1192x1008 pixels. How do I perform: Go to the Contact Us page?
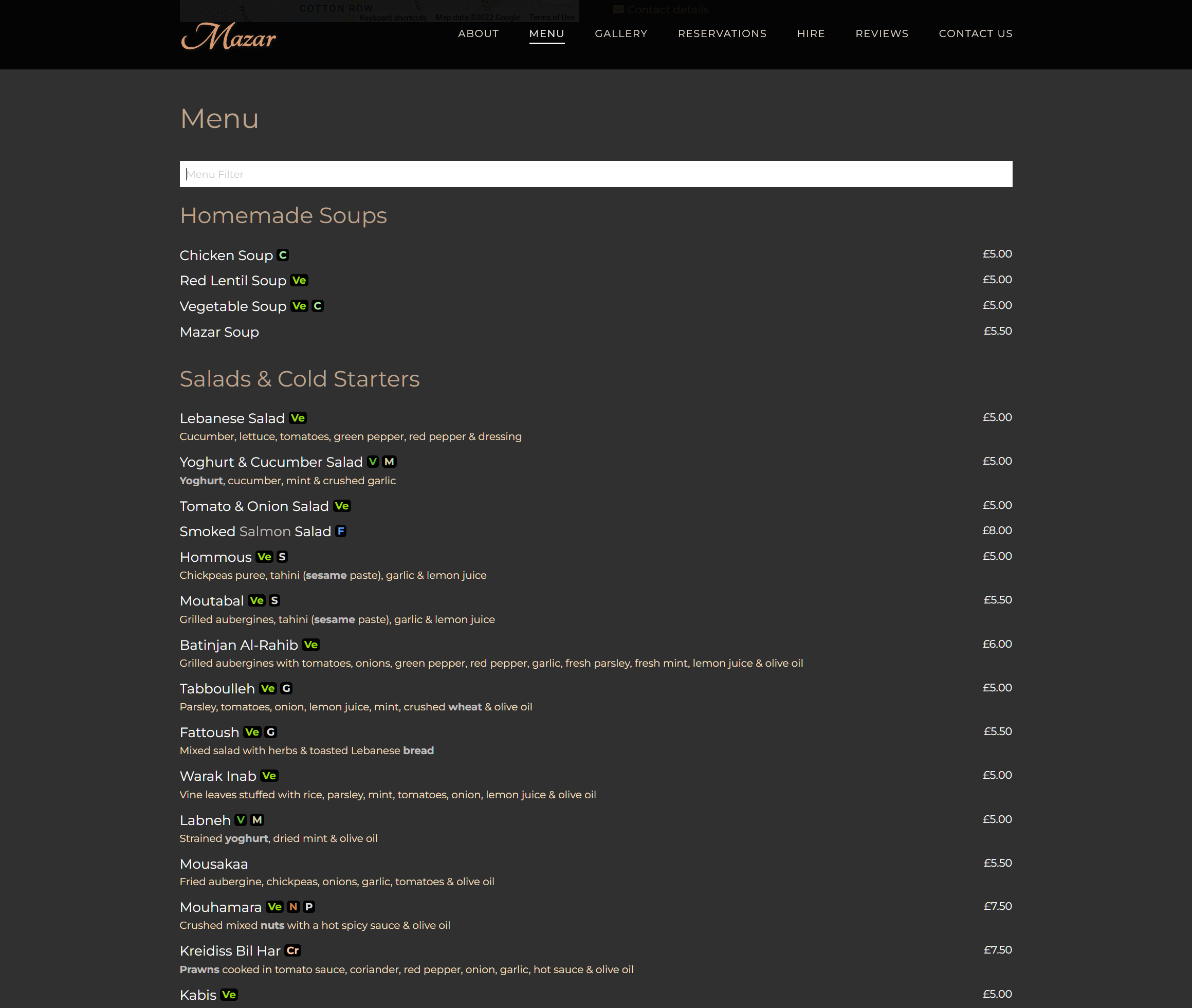[976, 33]
